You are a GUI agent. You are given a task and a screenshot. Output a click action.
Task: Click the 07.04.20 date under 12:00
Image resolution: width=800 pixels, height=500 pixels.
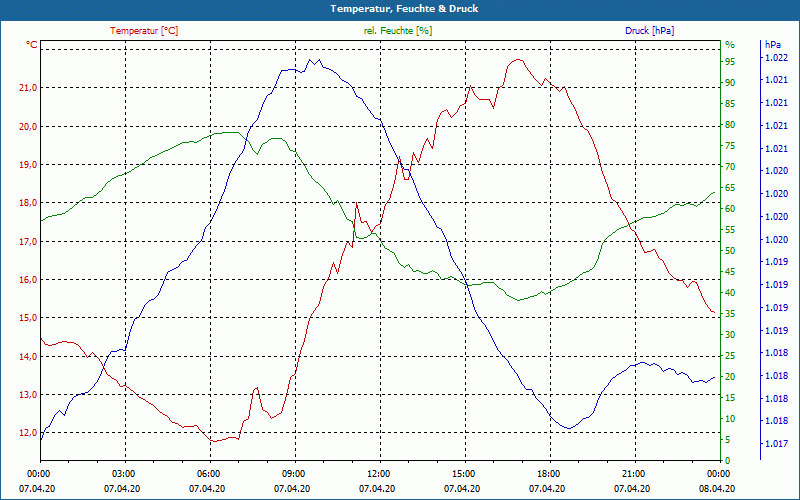377,488
